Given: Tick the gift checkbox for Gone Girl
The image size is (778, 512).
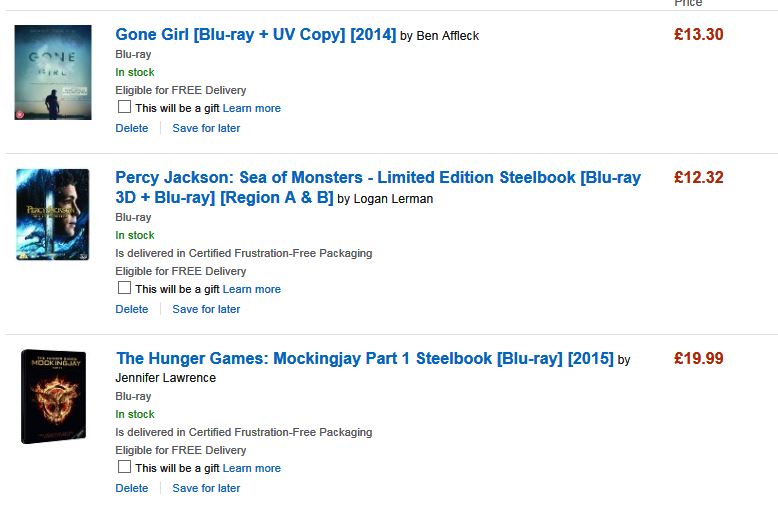Looking at the screenshot, I should point(125,107).
